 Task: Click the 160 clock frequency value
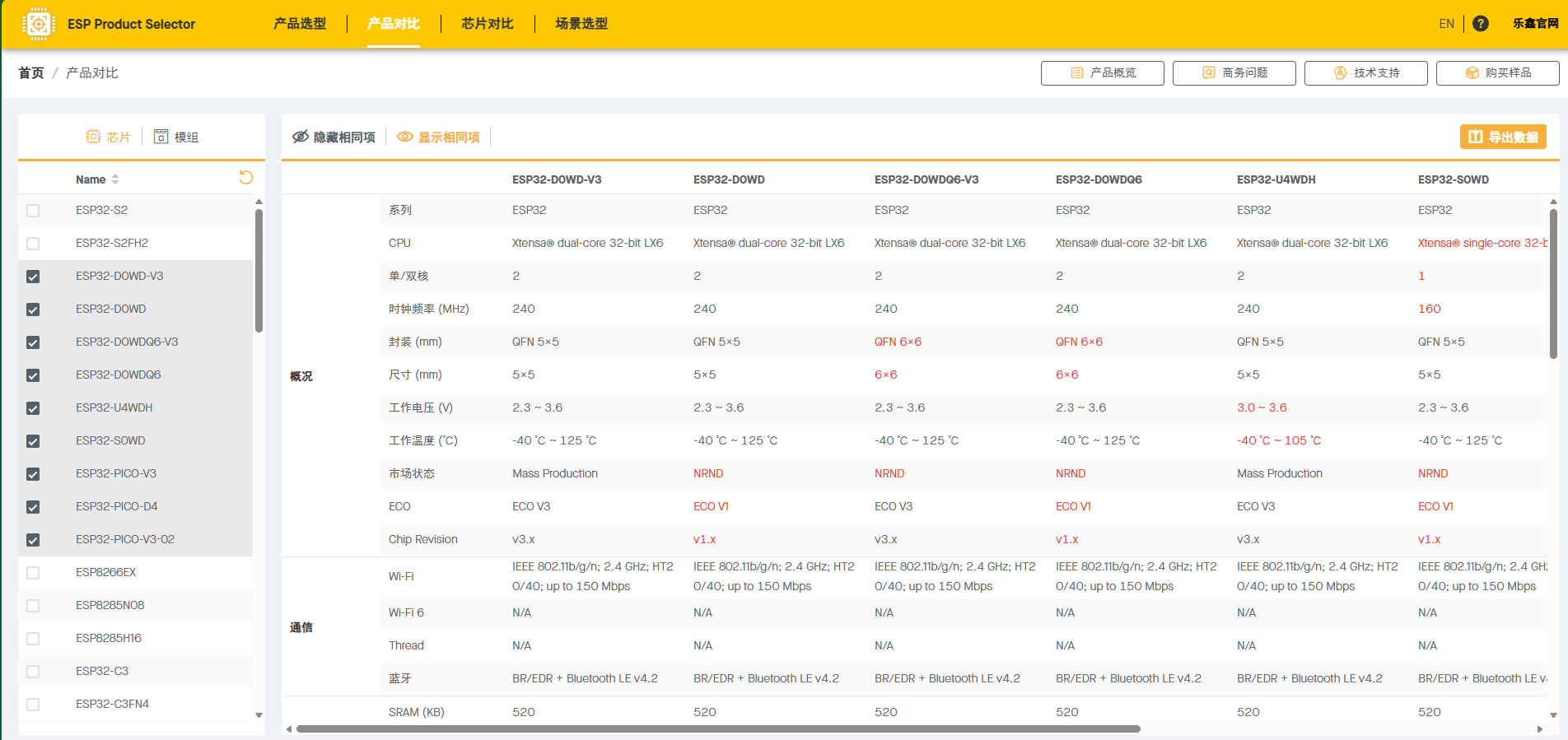coord(1430,309)
